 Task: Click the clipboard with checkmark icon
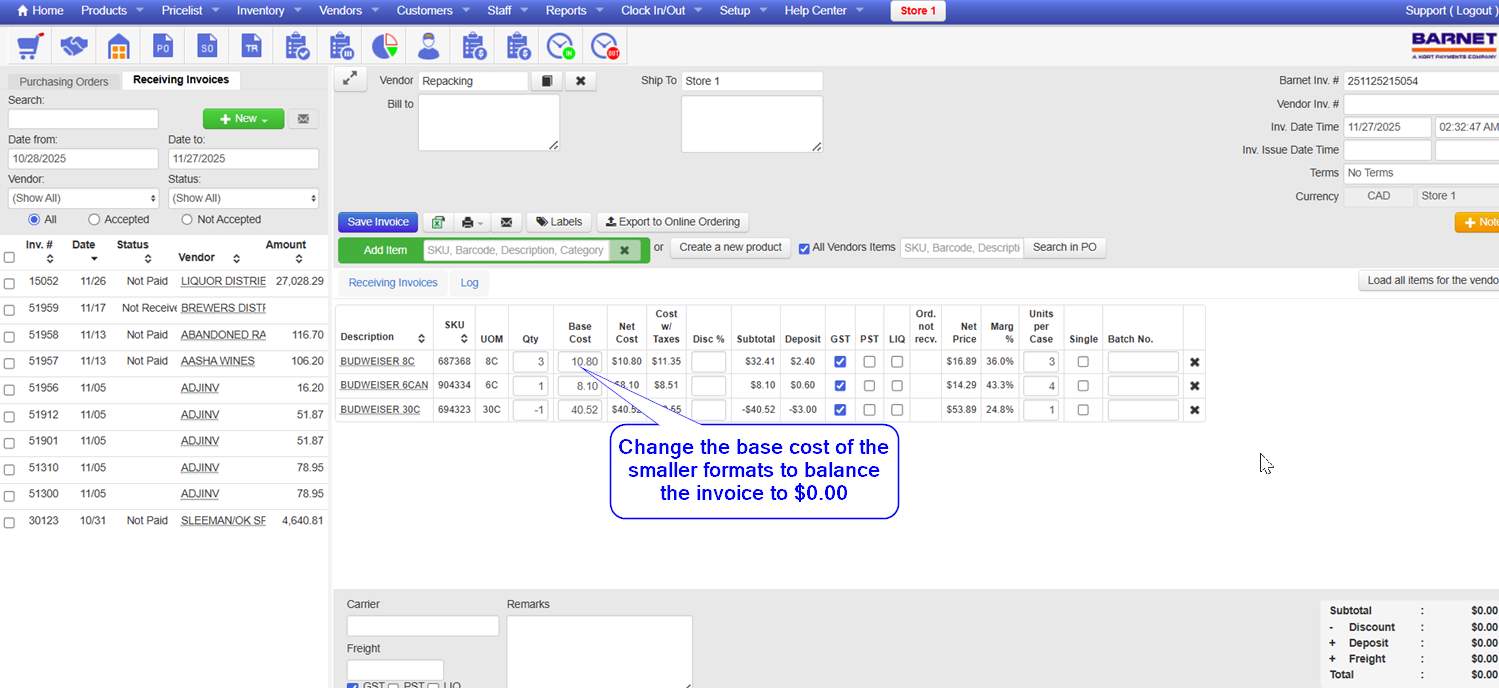click(x=297, y=46)
